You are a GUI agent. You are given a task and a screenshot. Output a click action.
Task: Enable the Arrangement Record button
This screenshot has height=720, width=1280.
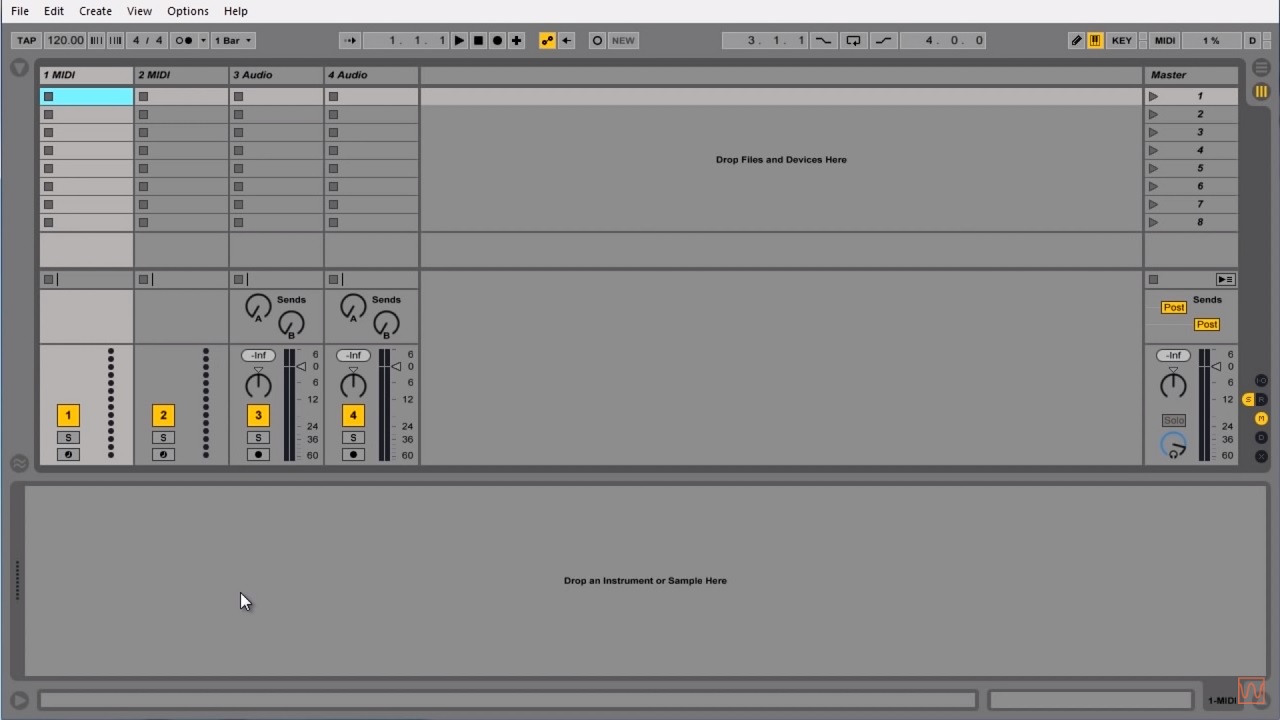click(x=497, y=41)
